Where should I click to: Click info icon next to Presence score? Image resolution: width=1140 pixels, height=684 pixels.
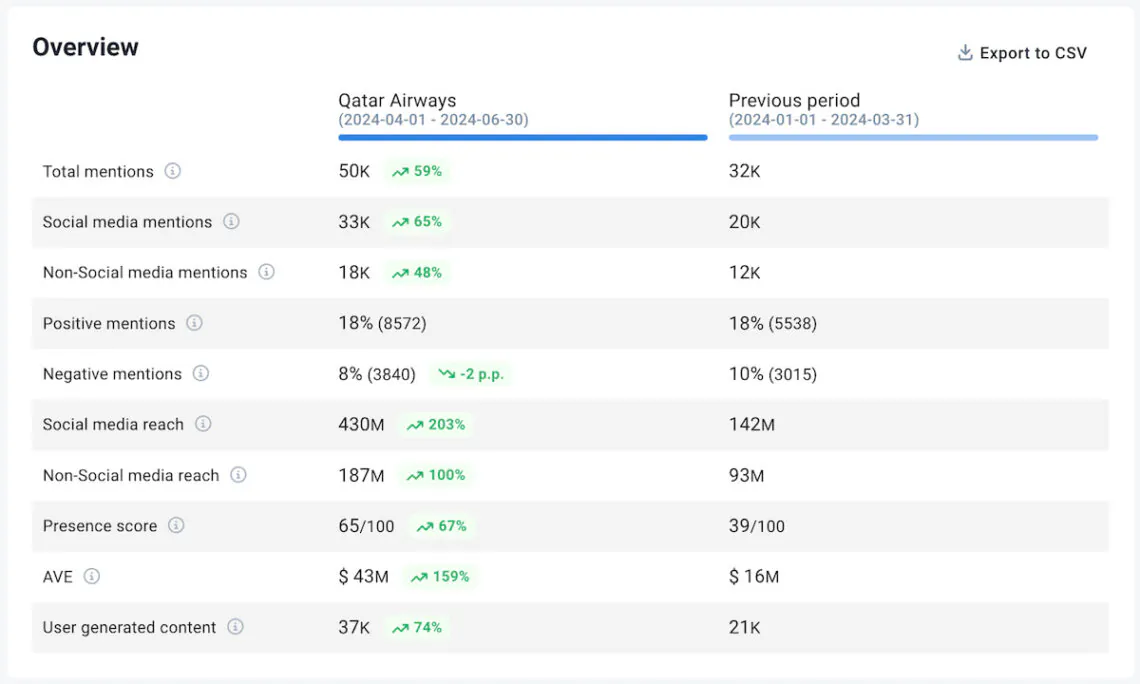click(176, 525)
